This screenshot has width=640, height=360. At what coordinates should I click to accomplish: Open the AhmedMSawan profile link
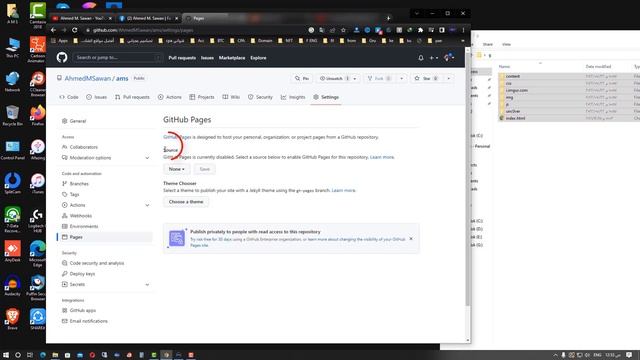pyautogui.click(x=87, y=78)
